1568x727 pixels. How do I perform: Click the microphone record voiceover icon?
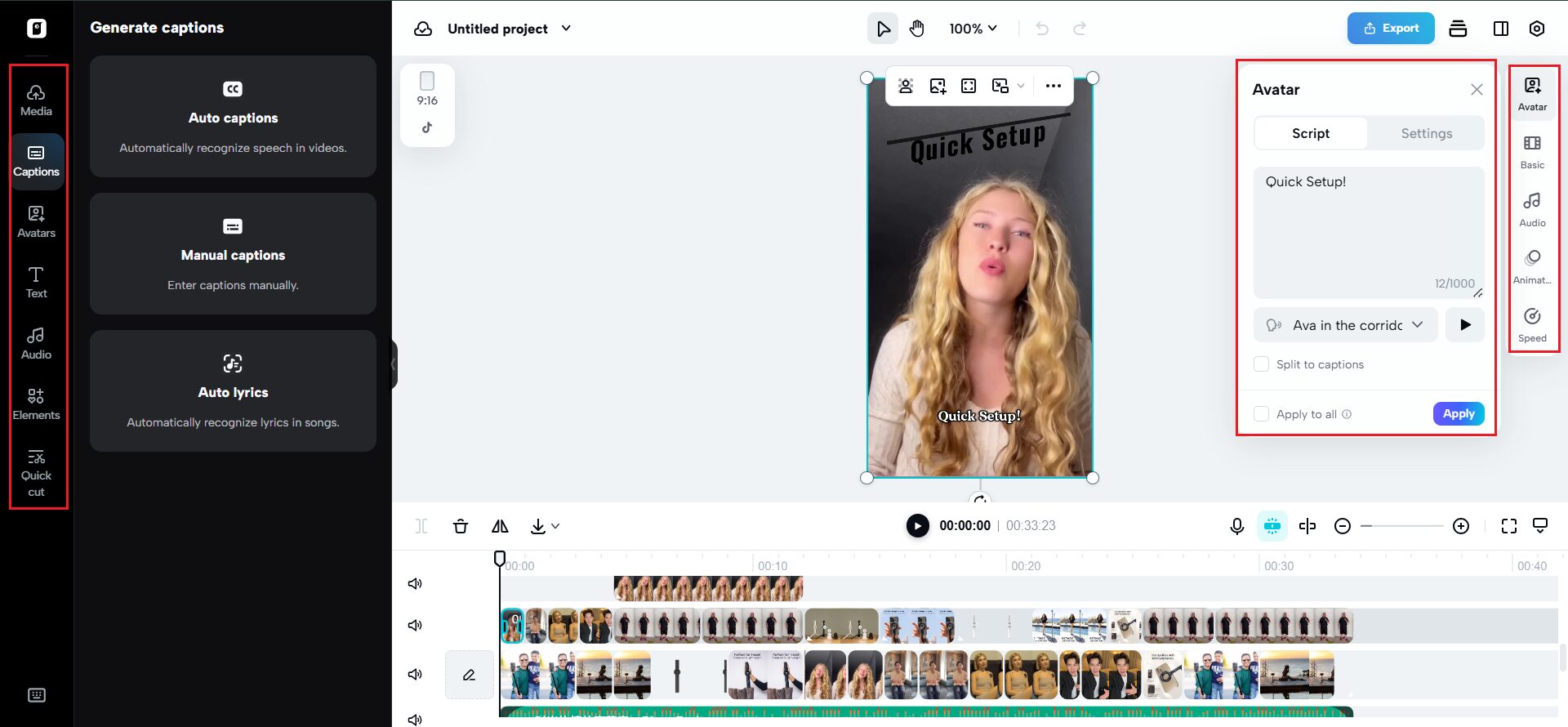1236,526
